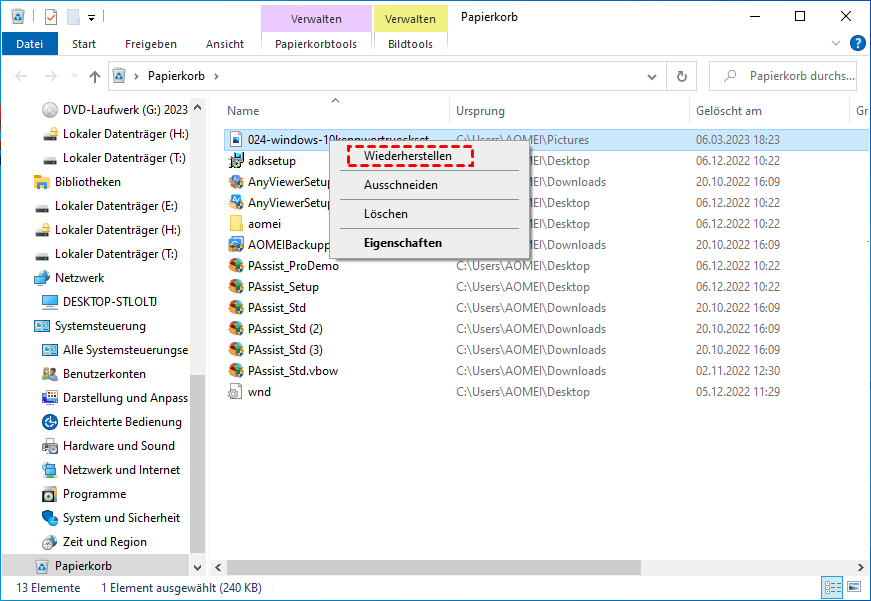Open Bibliotheken in the navigation pane

click(x=88, y=182)
